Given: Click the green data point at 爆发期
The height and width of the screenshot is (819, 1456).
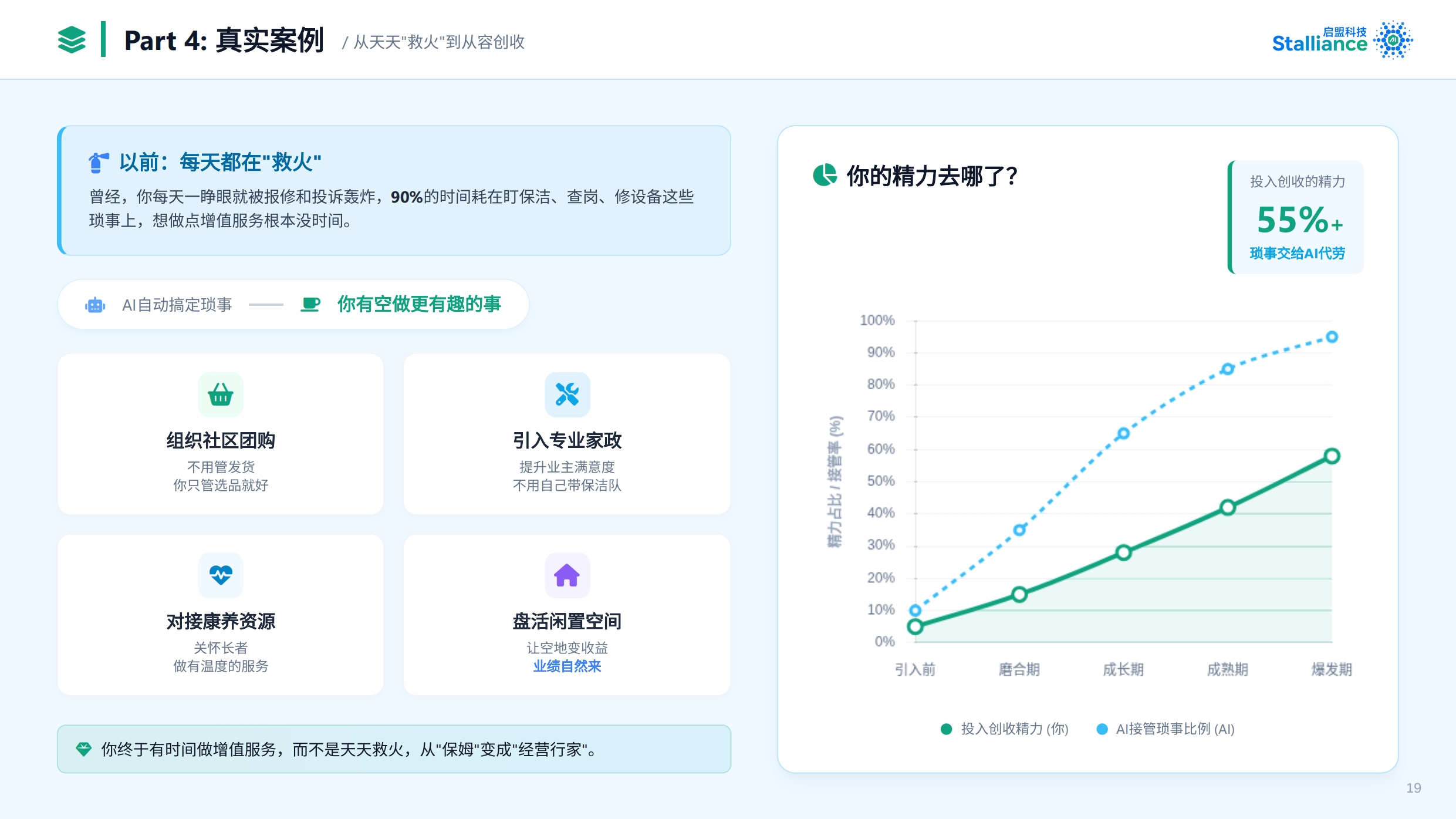Looking at the screenshot, I should [1332, 456].
